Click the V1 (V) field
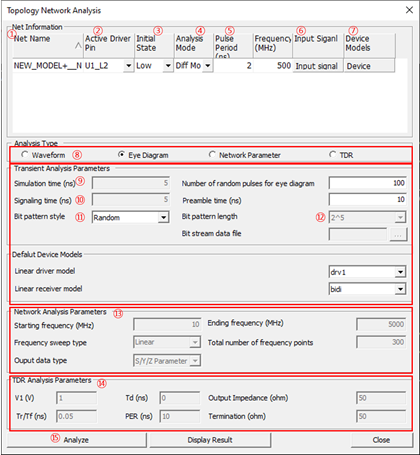 coord(76,398)
